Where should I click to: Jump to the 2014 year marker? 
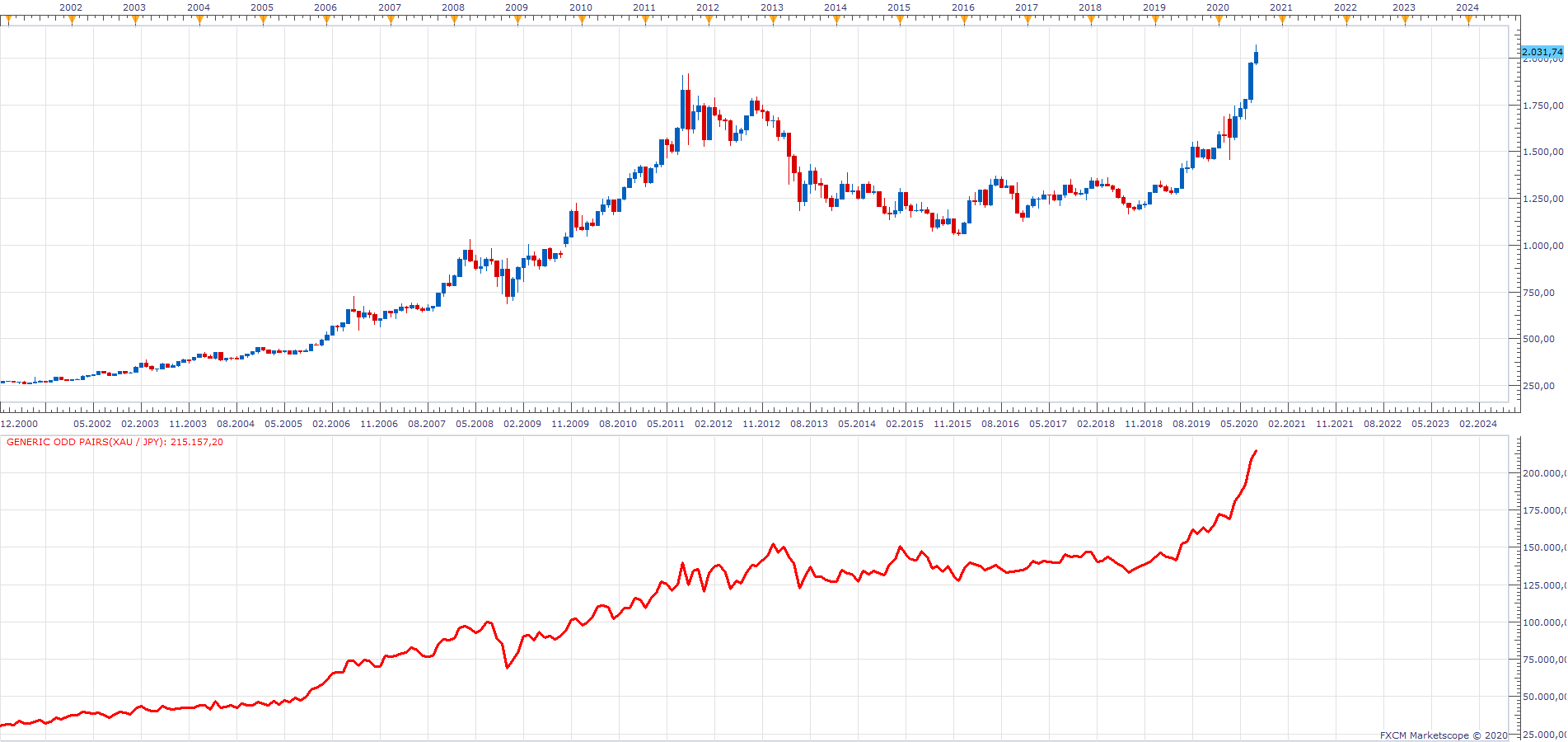click(835, 7)
